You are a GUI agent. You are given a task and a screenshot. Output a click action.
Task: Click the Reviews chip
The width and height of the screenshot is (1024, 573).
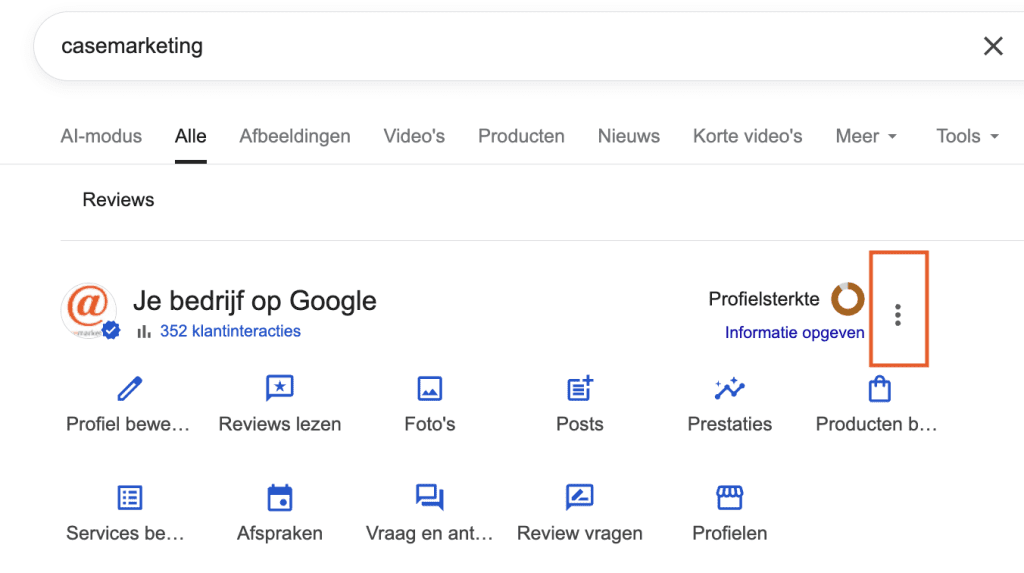tap(118, 199)
